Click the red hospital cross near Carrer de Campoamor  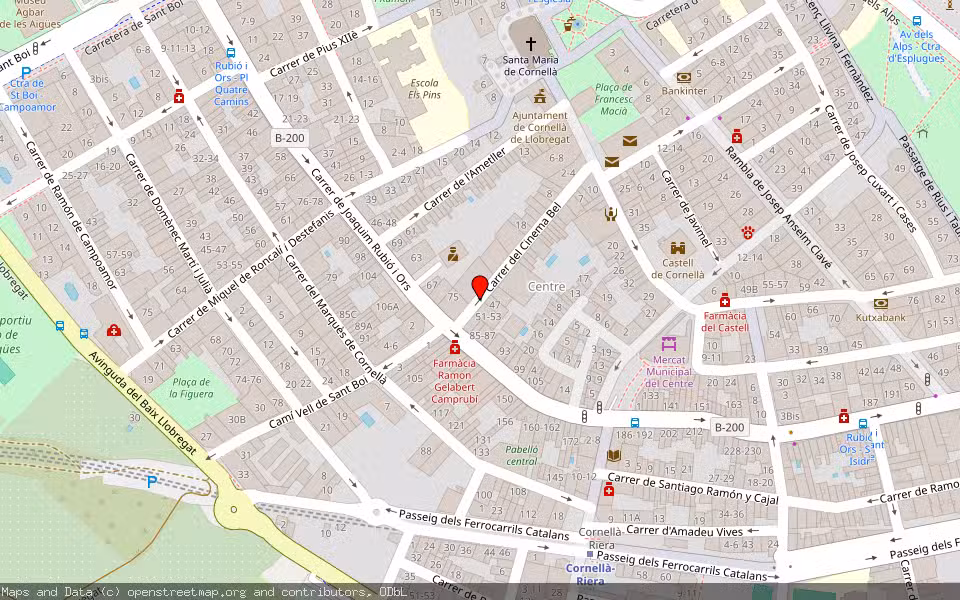[112, 331]
